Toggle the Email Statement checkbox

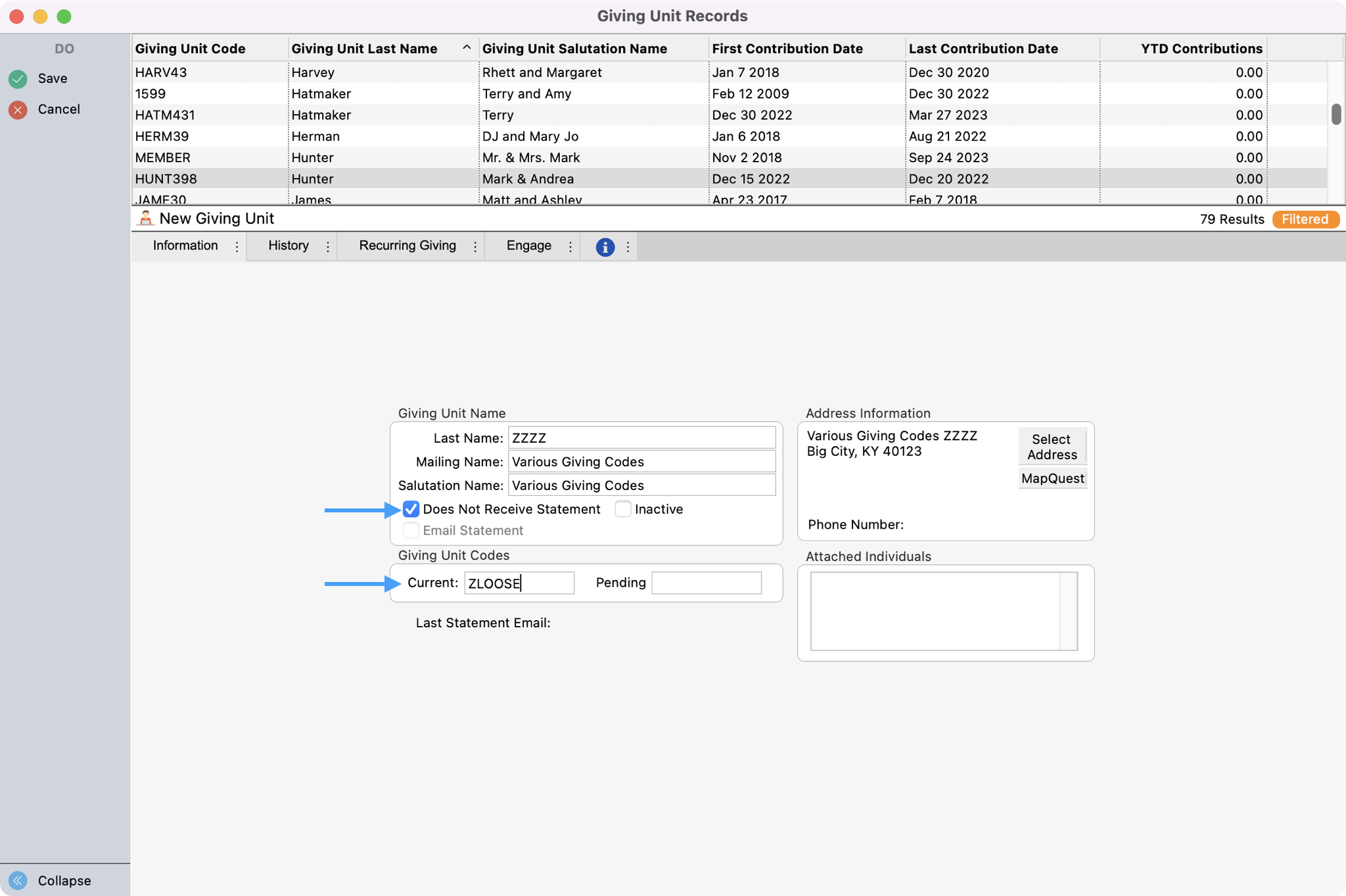coord(411,530)
